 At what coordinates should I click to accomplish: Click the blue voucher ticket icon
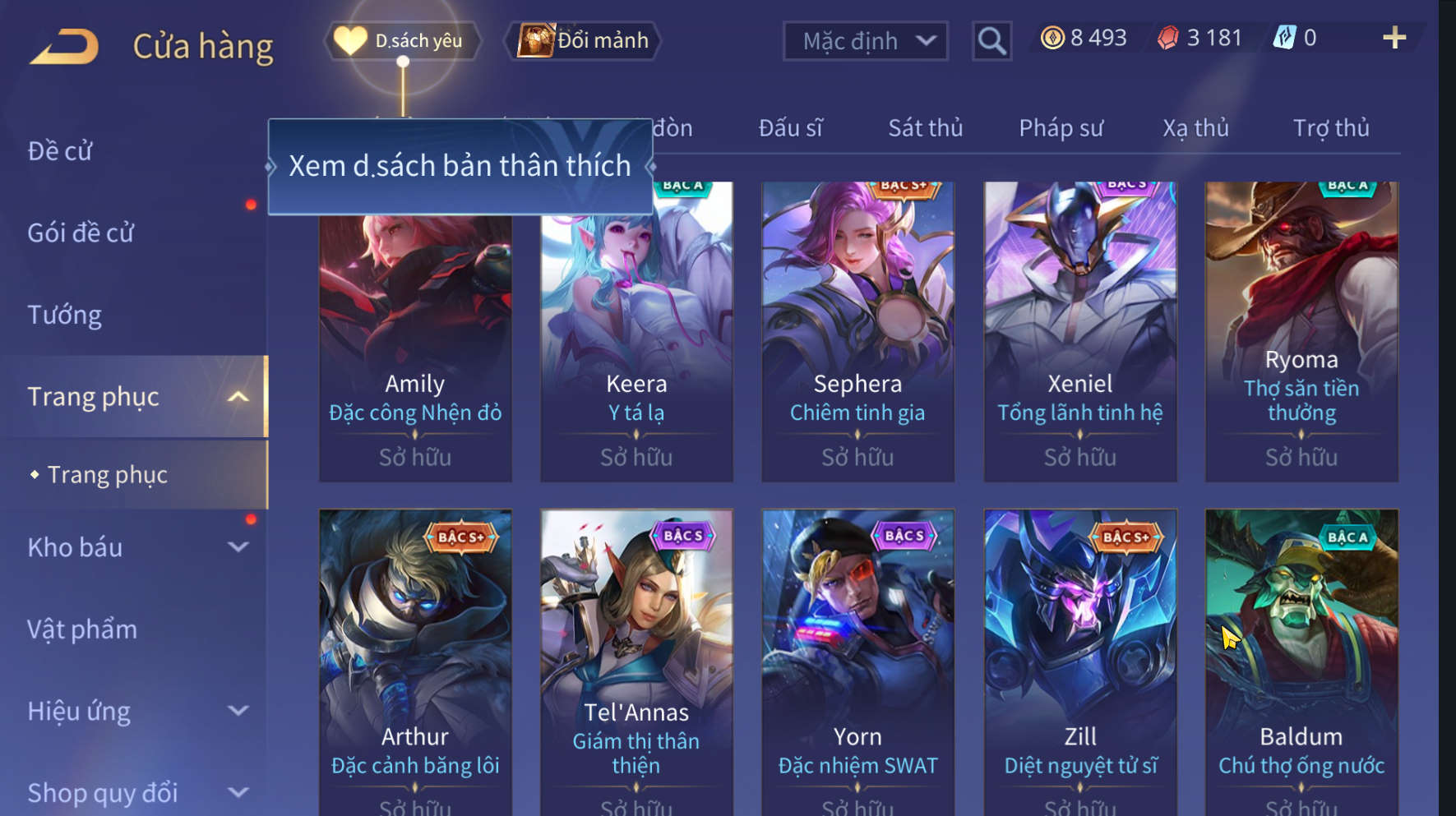click(1284, 37)
